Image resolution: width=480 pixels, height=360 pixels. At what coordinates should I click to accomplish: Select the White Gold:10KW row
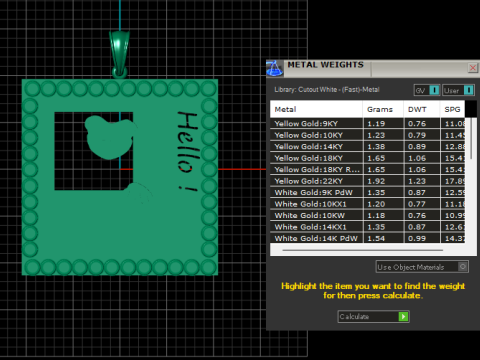coord(367,215)
